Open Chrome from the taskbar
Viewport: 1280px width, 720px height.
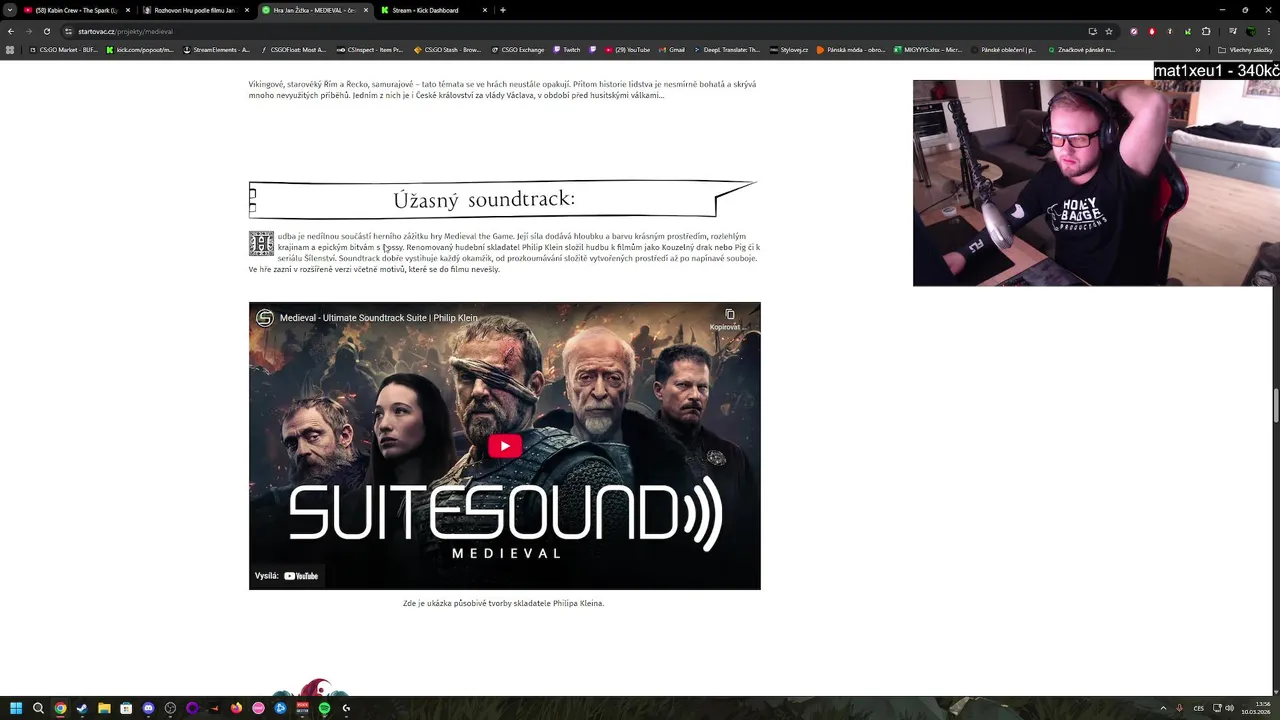60,708
